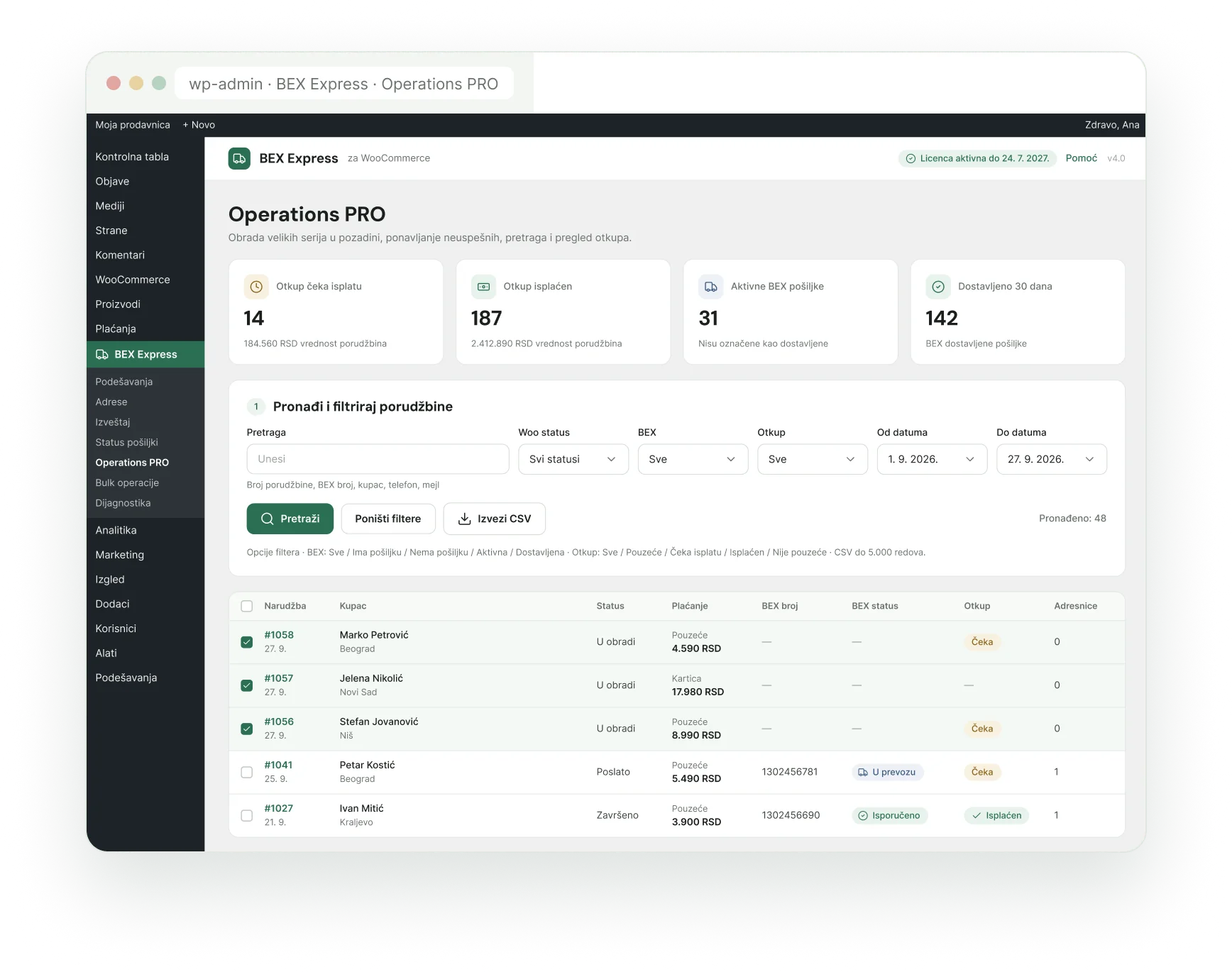
Task: Open order #1058 link
Action: (x=279, y=635)
